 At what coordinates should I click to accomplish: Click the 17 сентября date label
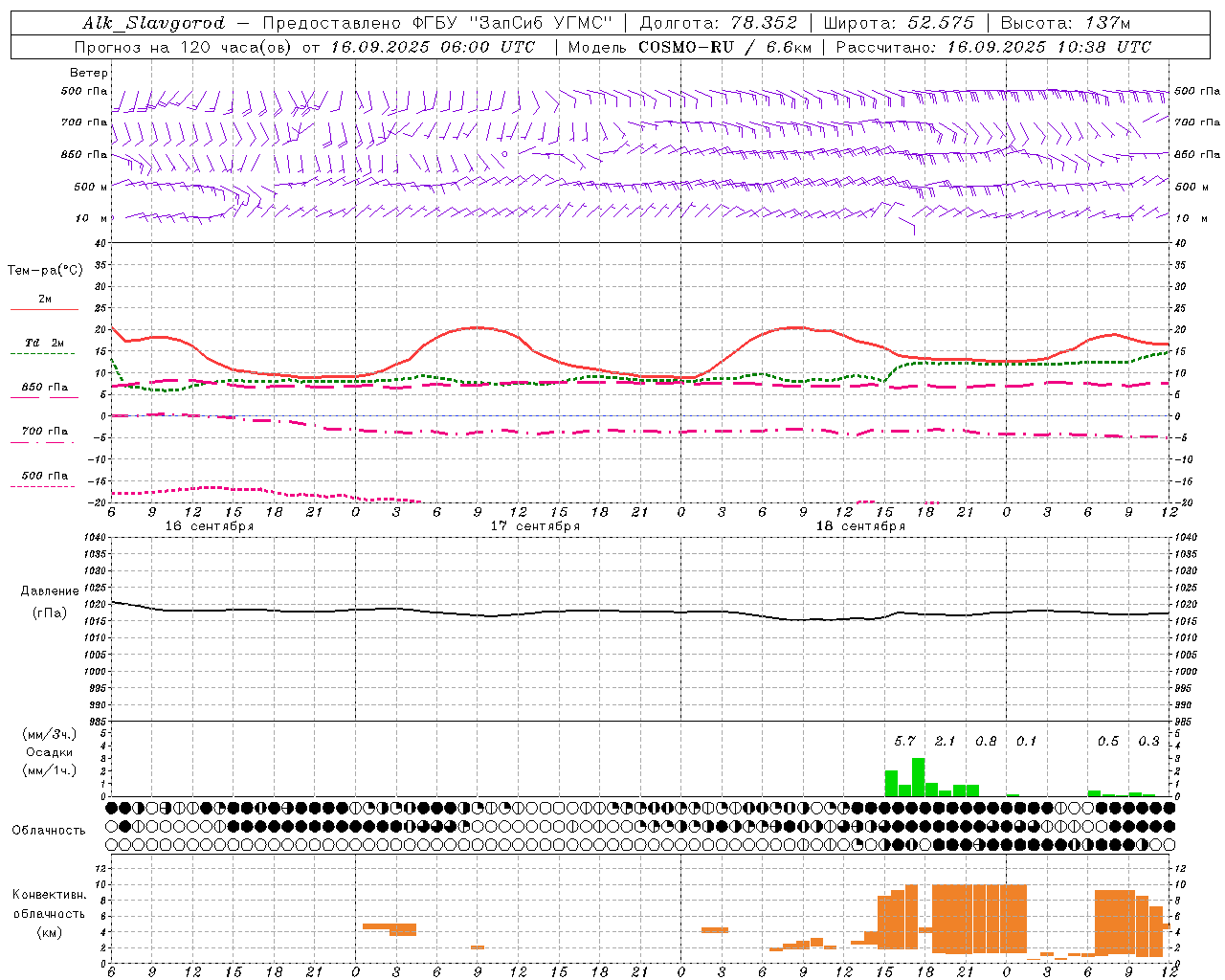[x=535, y=526]
